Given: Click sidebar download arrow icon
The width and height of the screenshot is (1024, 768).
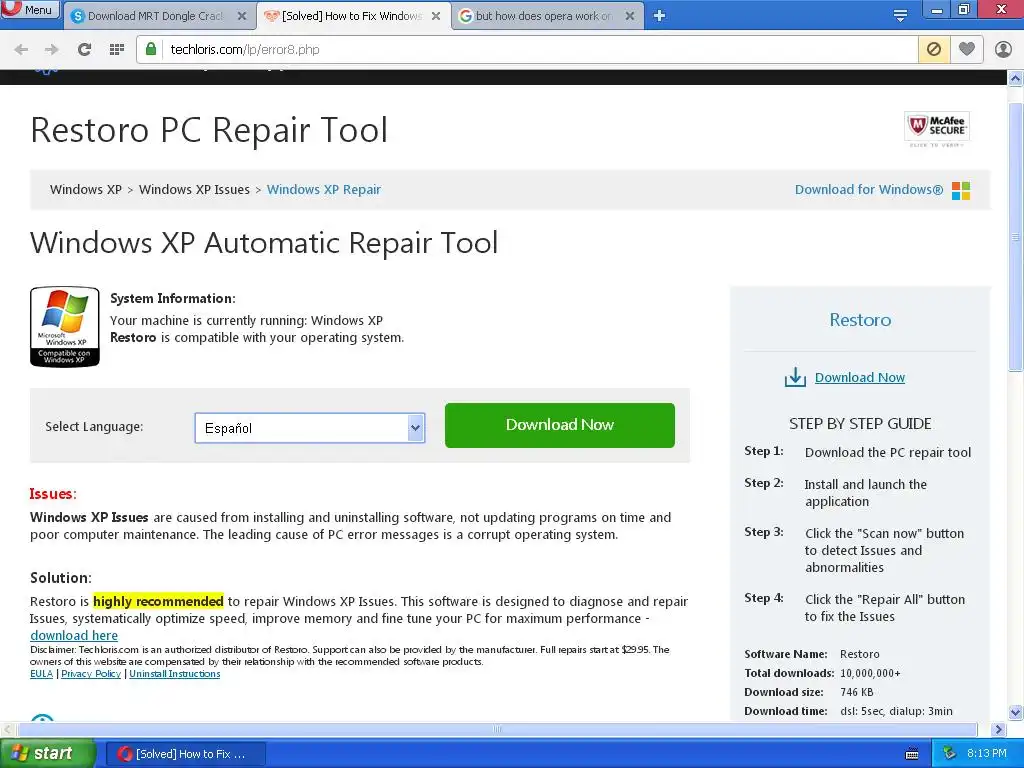Looking at the screenshot, I should tap(795, 377).
